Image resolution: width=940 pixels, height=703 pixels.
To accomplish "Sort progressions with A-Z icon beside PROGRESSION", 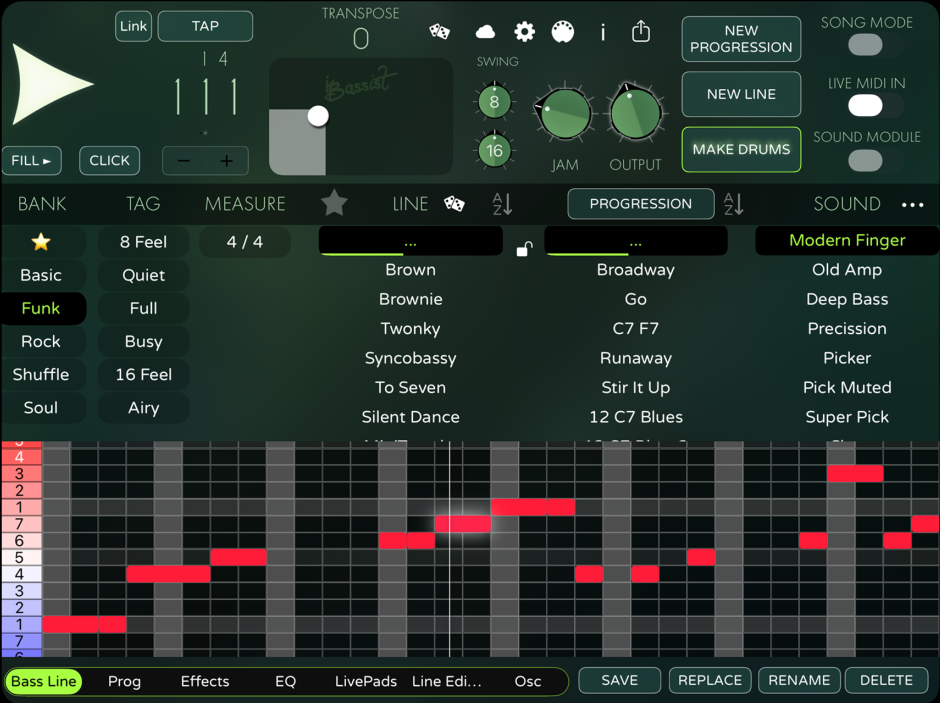I will [733, 204].
